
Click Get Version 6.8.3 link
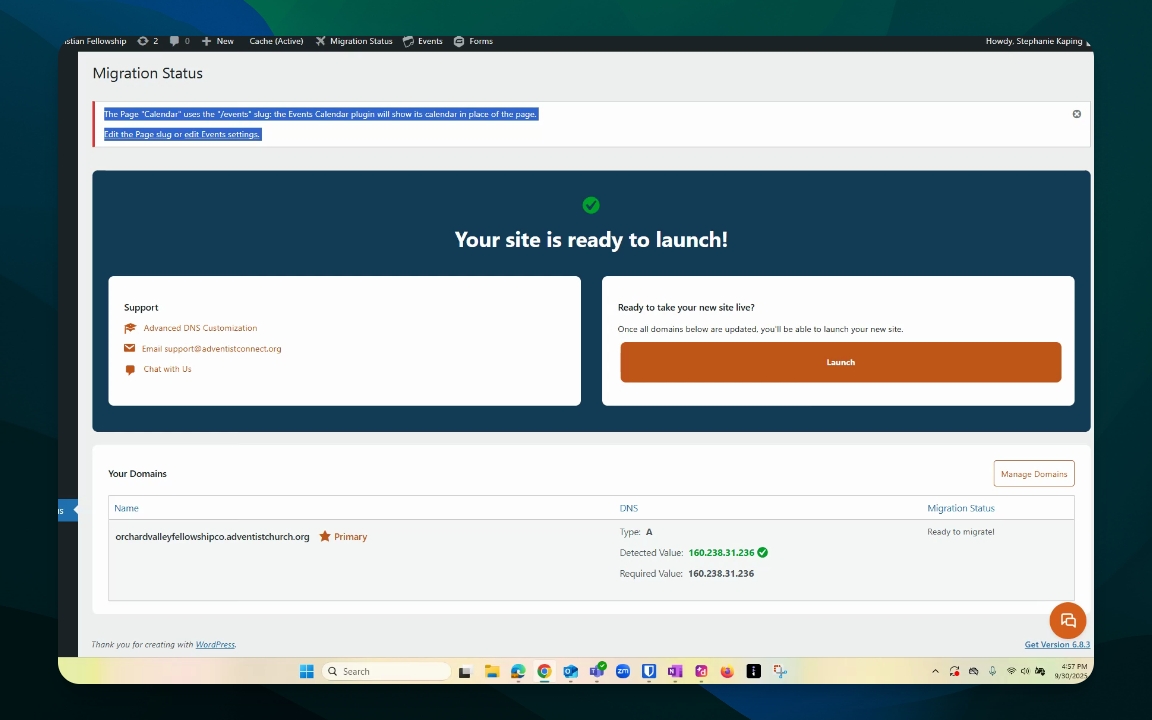point(1057,645)
